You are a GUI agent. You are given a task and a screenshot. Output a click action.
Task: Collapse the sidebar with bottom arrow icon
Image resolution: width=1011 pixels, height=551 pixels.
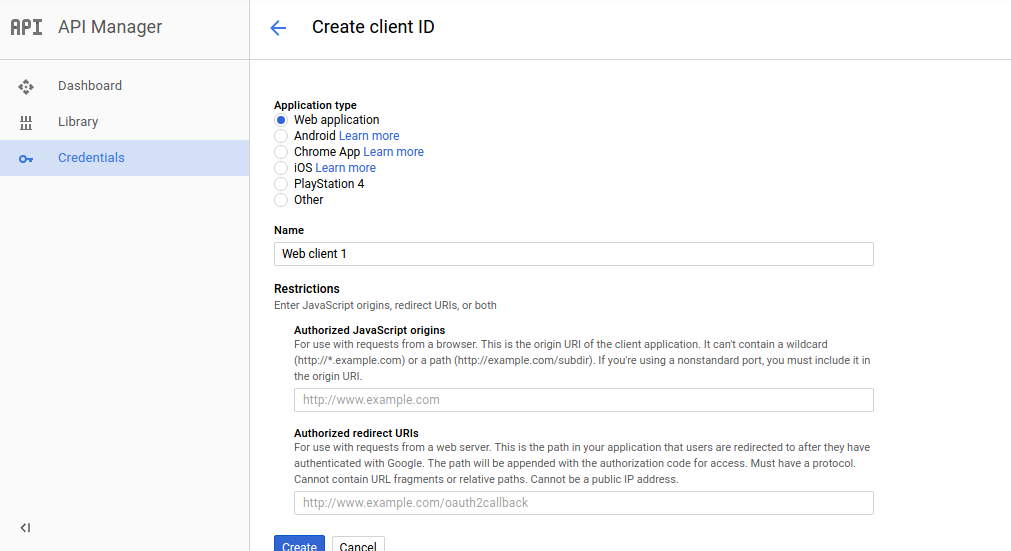[x=26, y=528]
